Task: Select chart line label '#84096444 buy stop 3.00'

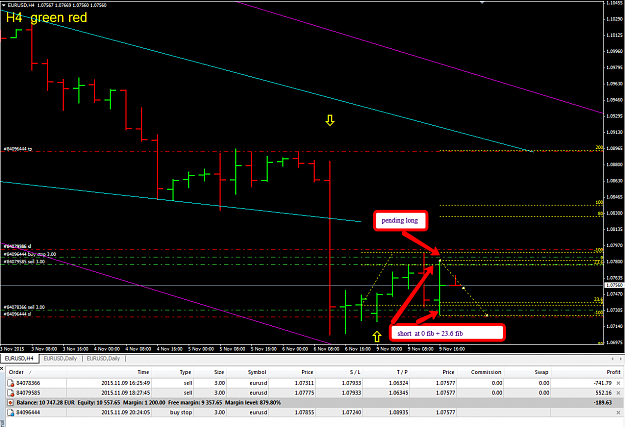Action: [30, 254]
